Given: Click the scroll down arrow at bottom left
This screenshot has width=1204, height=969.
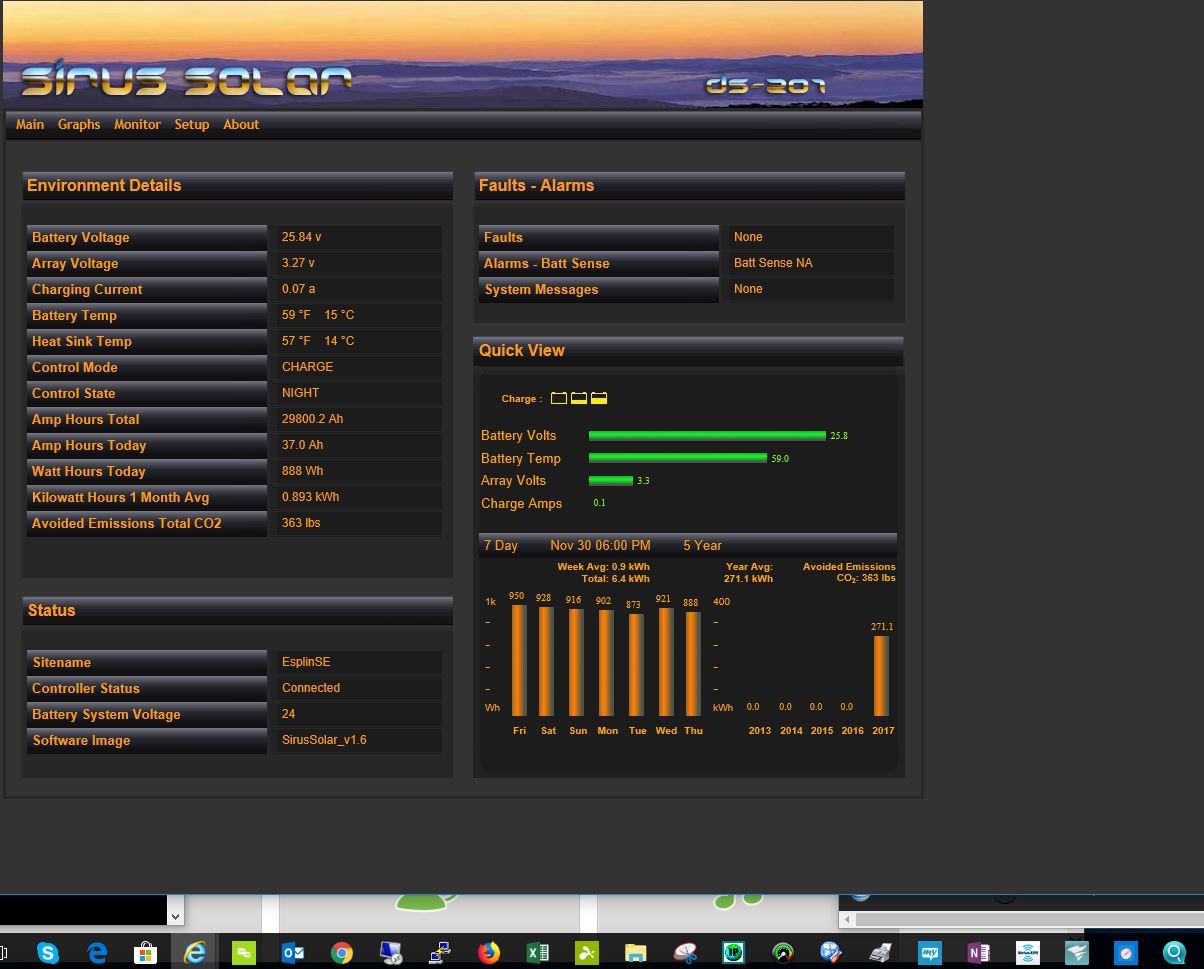Looking at the screenshot, I should click(175, 916).
